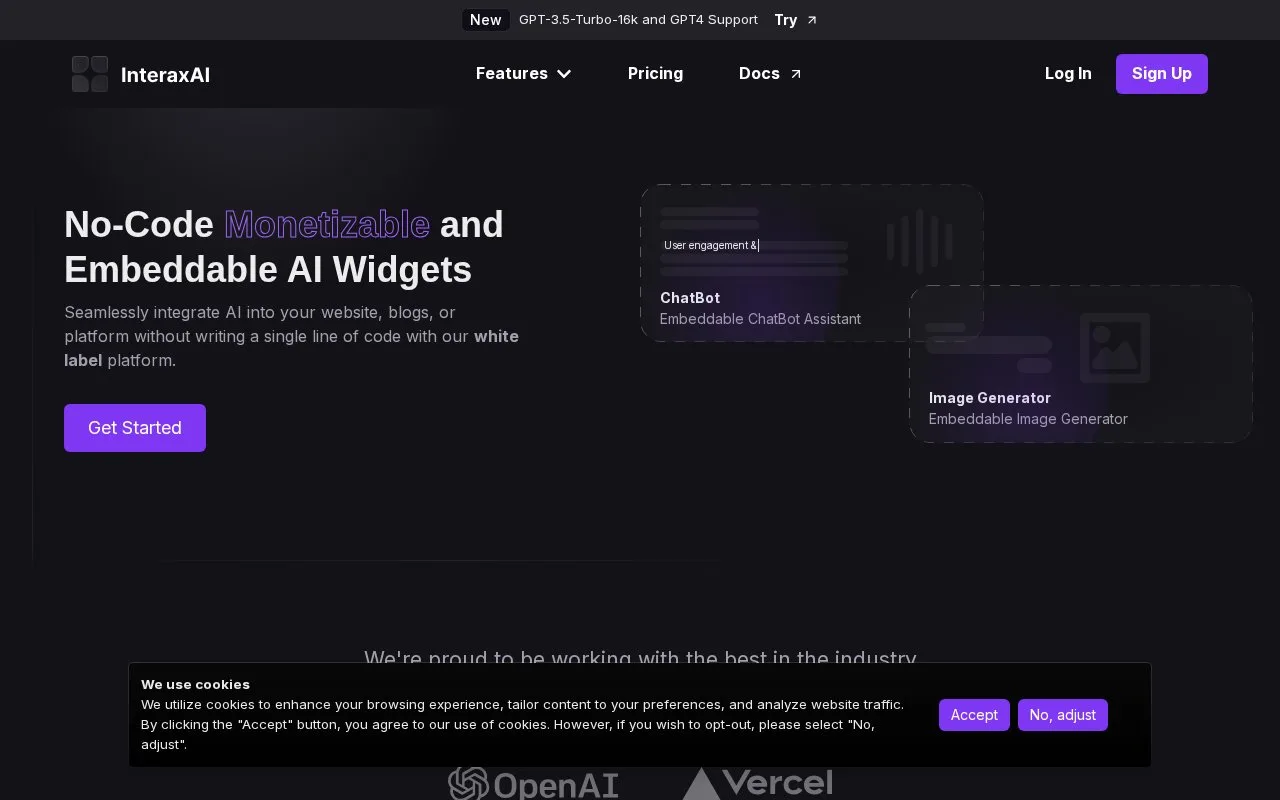Screen dimensions: 1280x800
Task: Select the "No, adjust" cookie button
Action: [x=1063, y=715]
